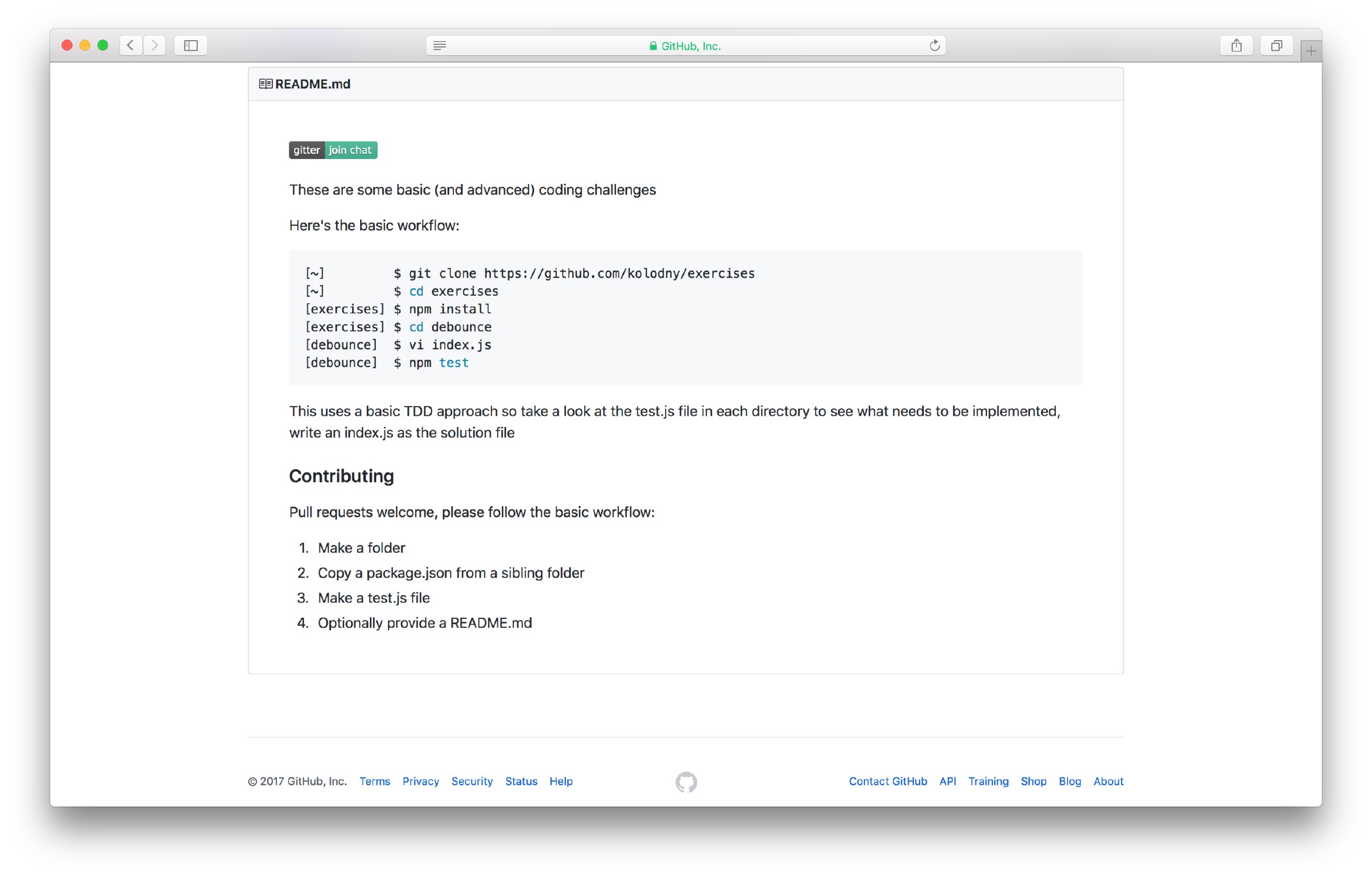Open the Reader view icon in address bar

pos(439,46)
